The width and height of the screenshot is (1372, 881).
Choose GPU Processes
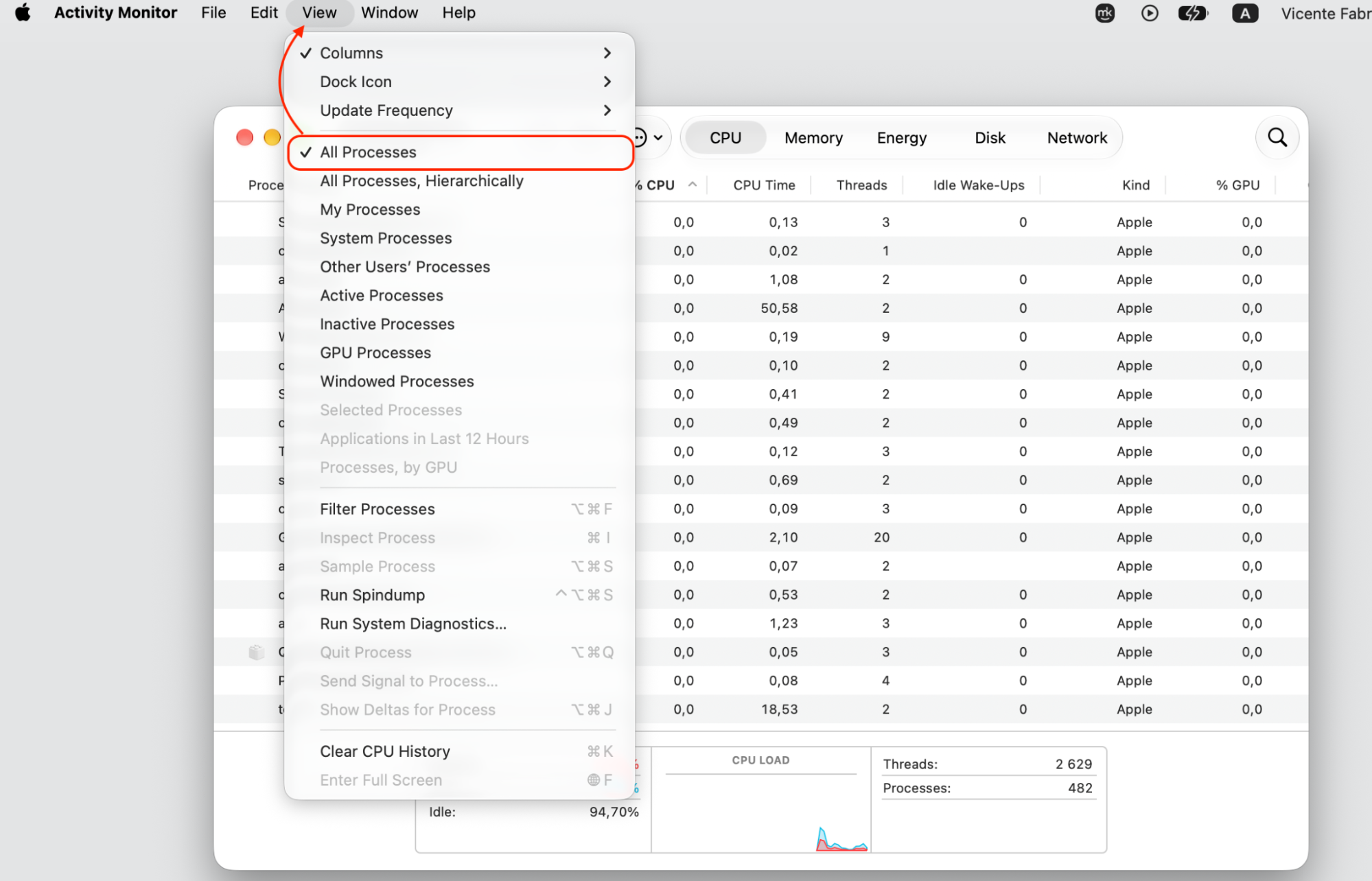pos(460,353)
